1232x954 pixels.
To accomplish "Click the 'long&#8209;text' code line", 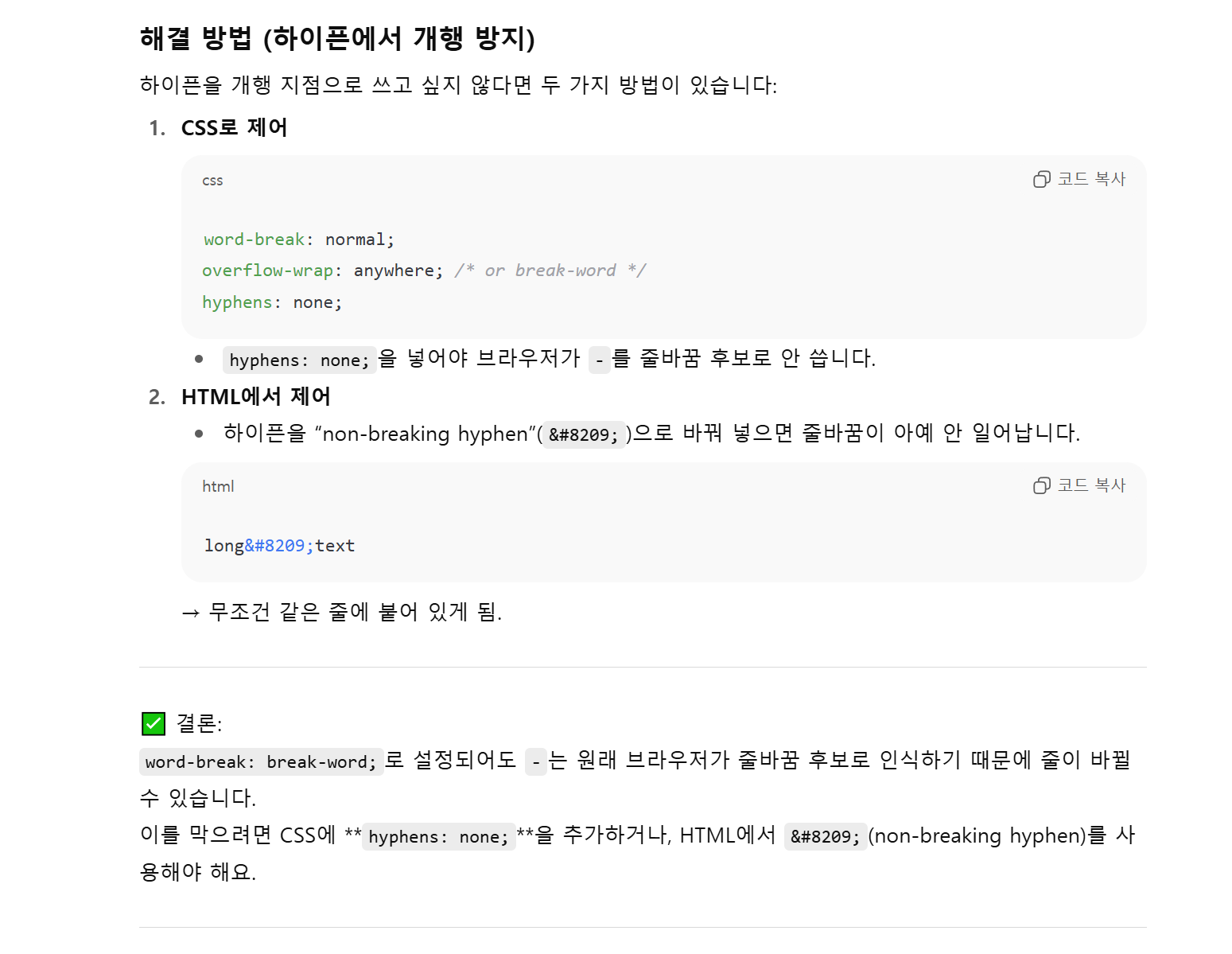I will click(279, 546).
